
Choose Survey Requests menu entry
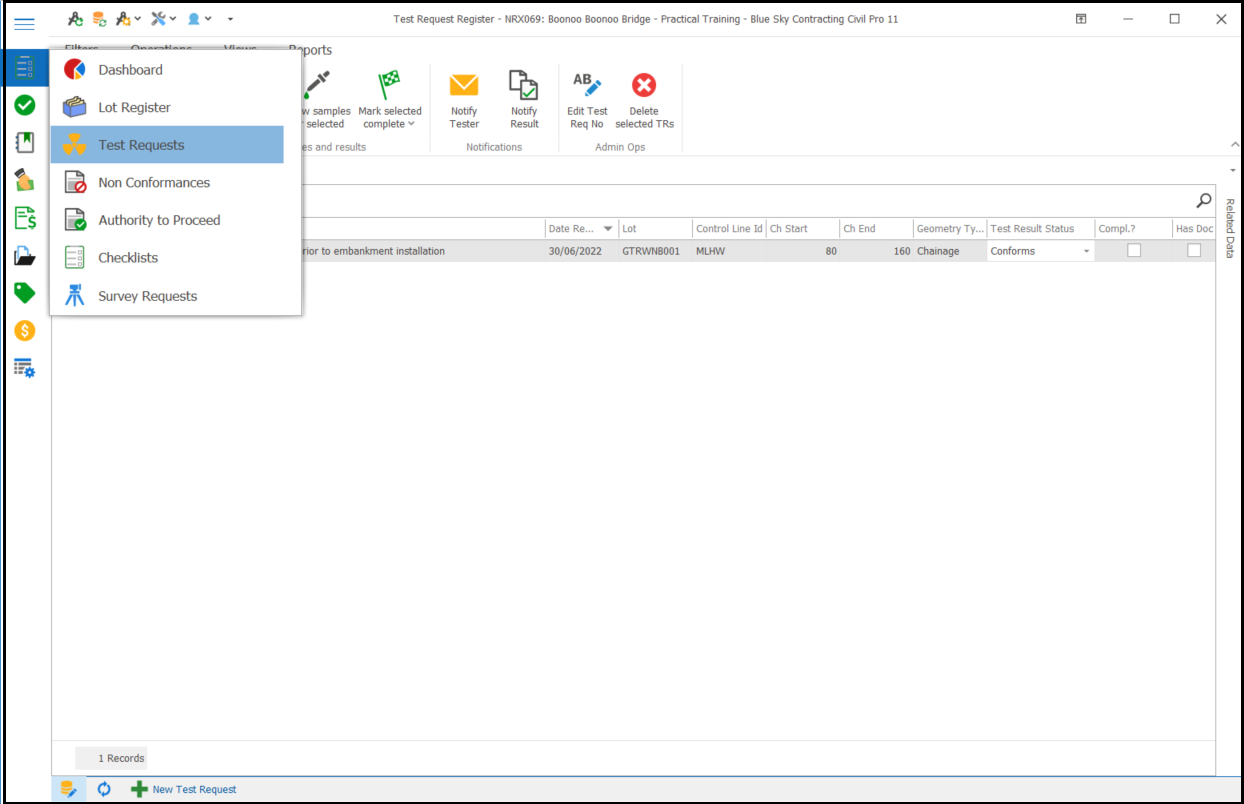coord(147,296)
